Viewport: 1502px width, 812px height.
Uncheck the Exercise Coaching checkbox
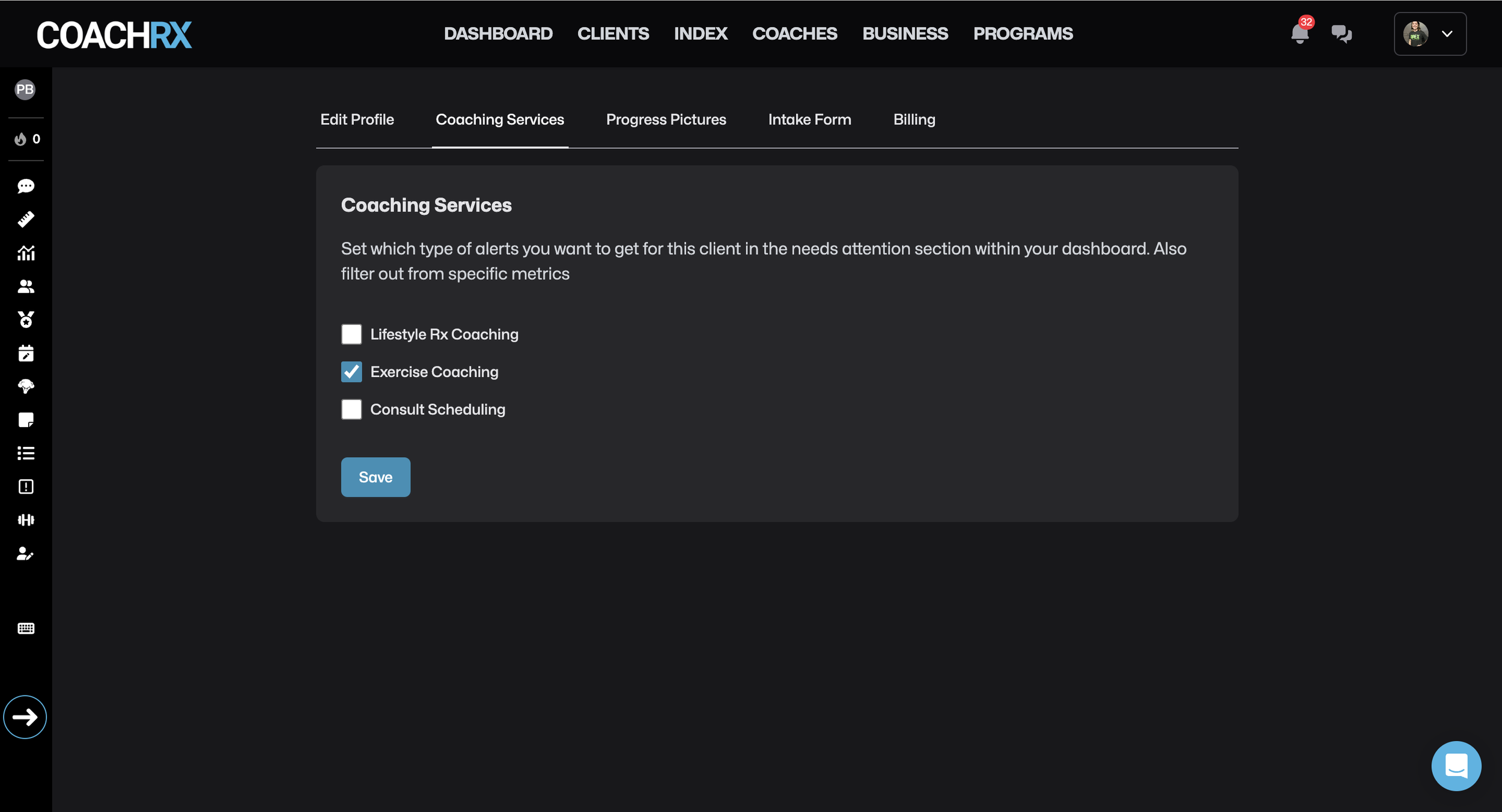(351, 372)
